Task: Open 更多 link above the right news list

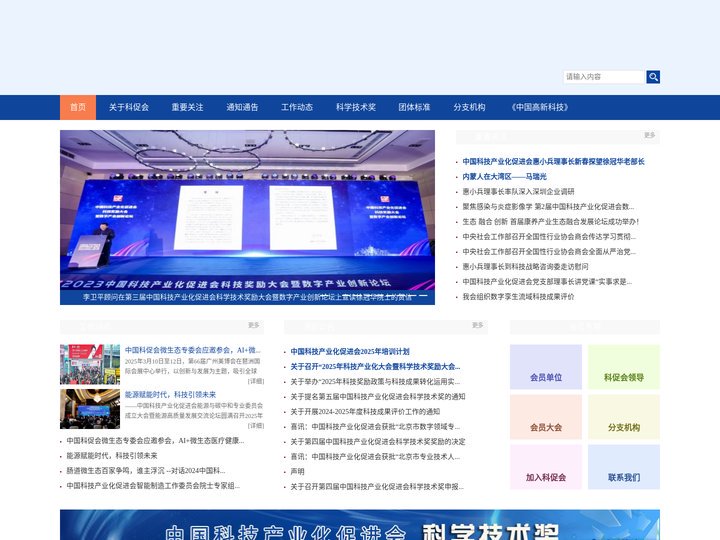Action: (x=650, y=135)
